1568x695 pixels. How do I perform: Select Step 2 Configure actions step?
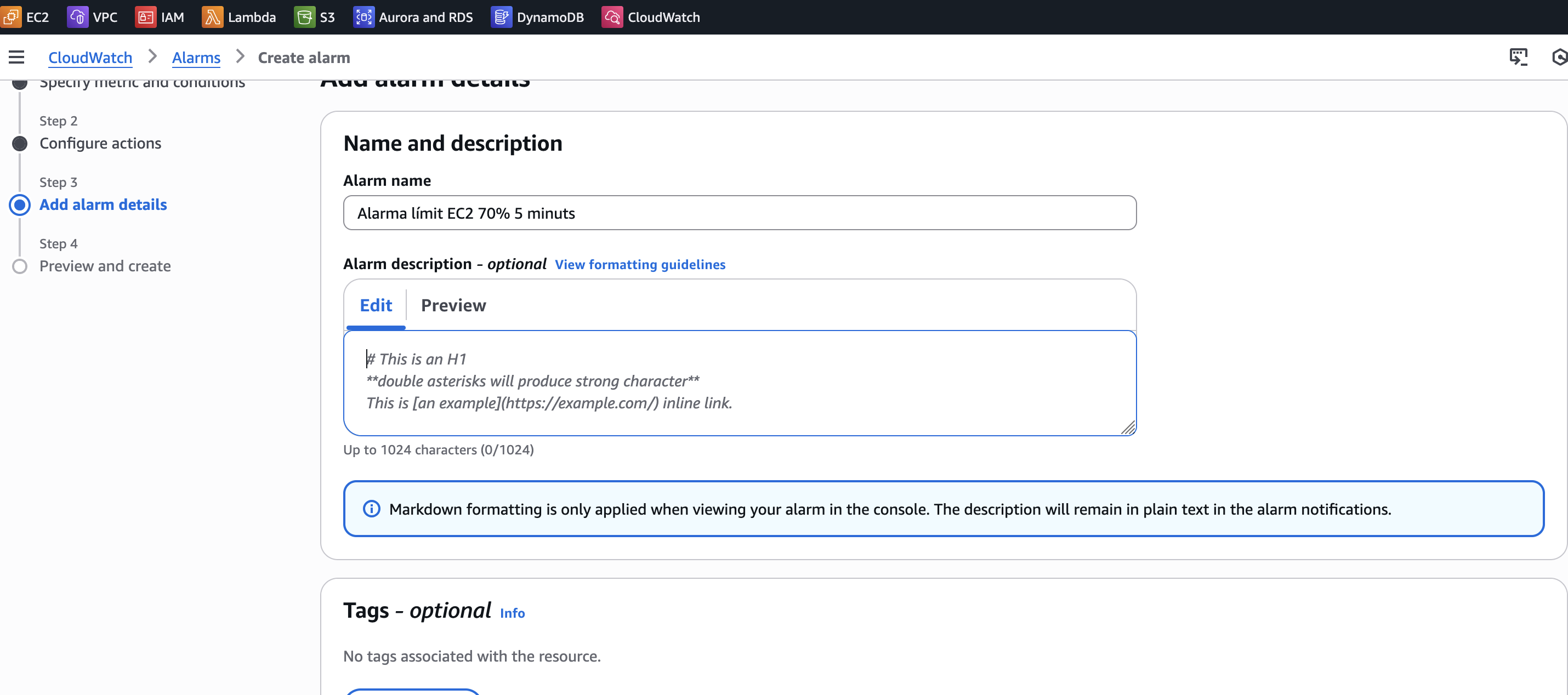pos(100,143)
